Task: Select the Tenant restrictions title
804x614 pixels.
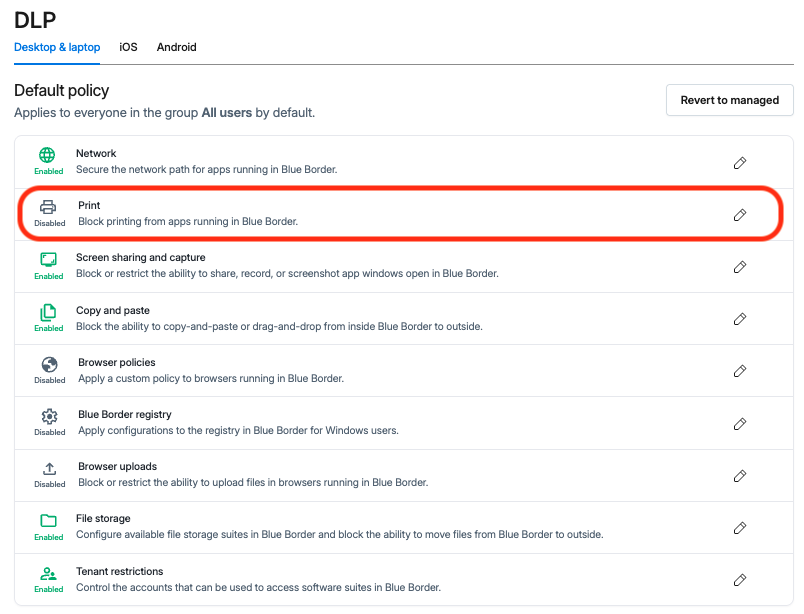Action: point(119,571)
